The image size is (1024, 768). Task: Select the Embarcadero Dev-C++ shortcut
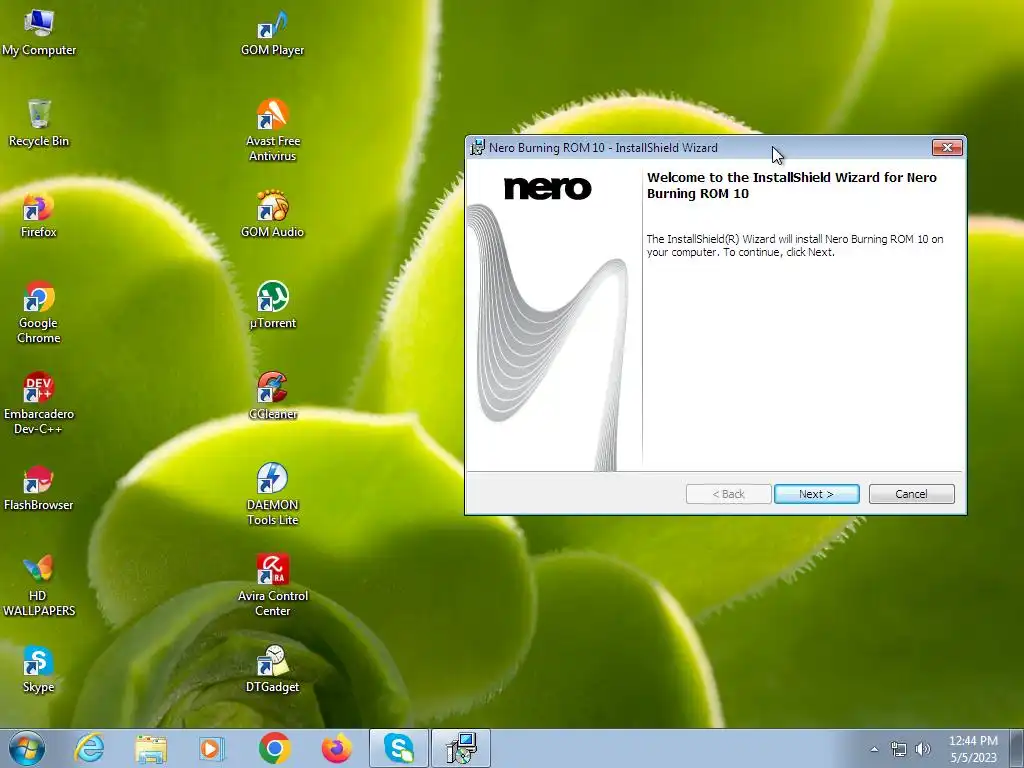pos(39,403)
